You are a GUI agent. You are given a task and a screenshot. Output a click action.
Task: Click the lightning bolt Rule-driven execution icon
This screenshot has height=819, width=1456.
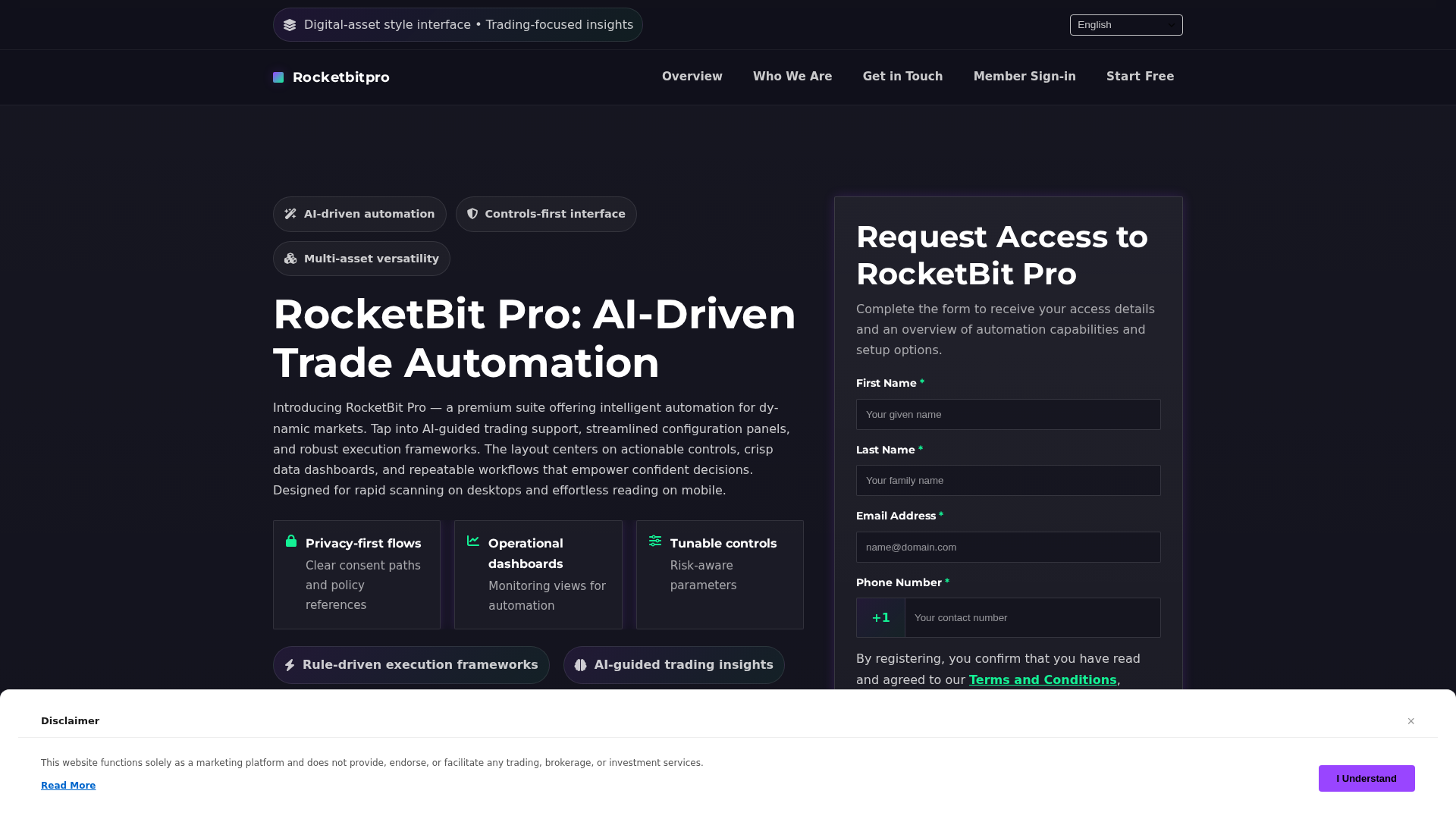point(290,665)
